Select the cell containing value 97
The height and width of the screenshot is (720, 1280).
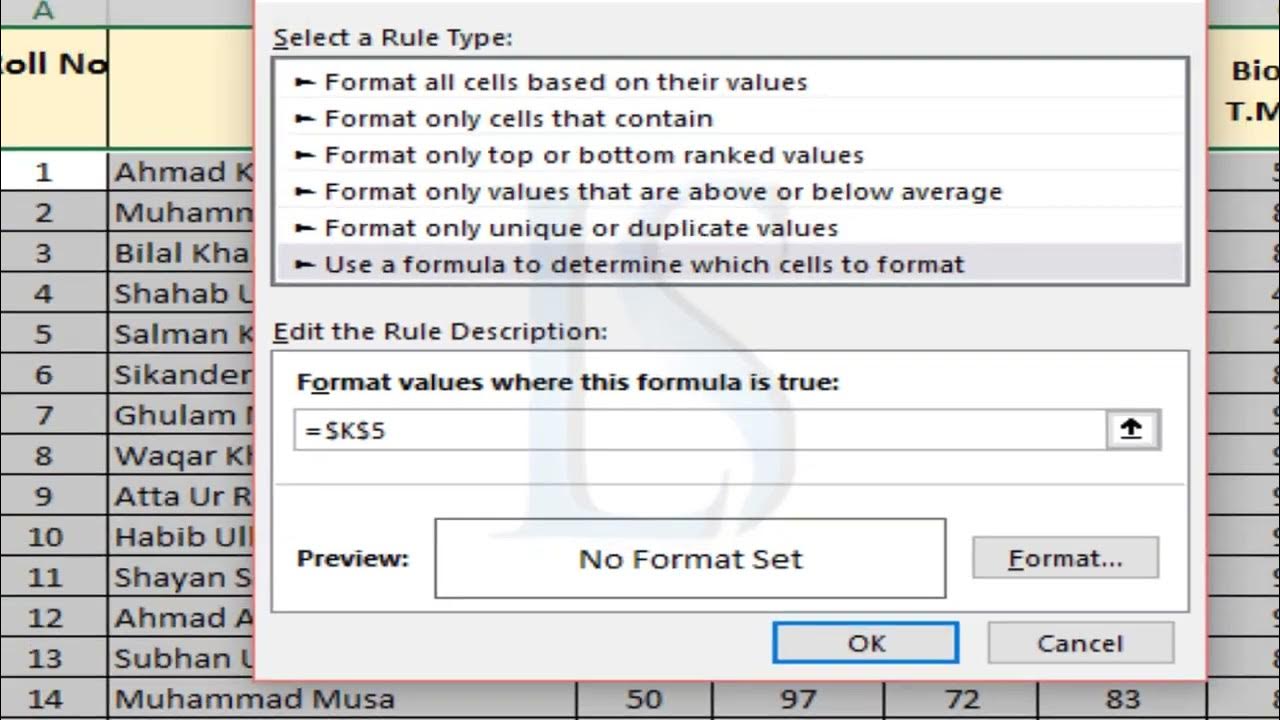click(798, 699)
